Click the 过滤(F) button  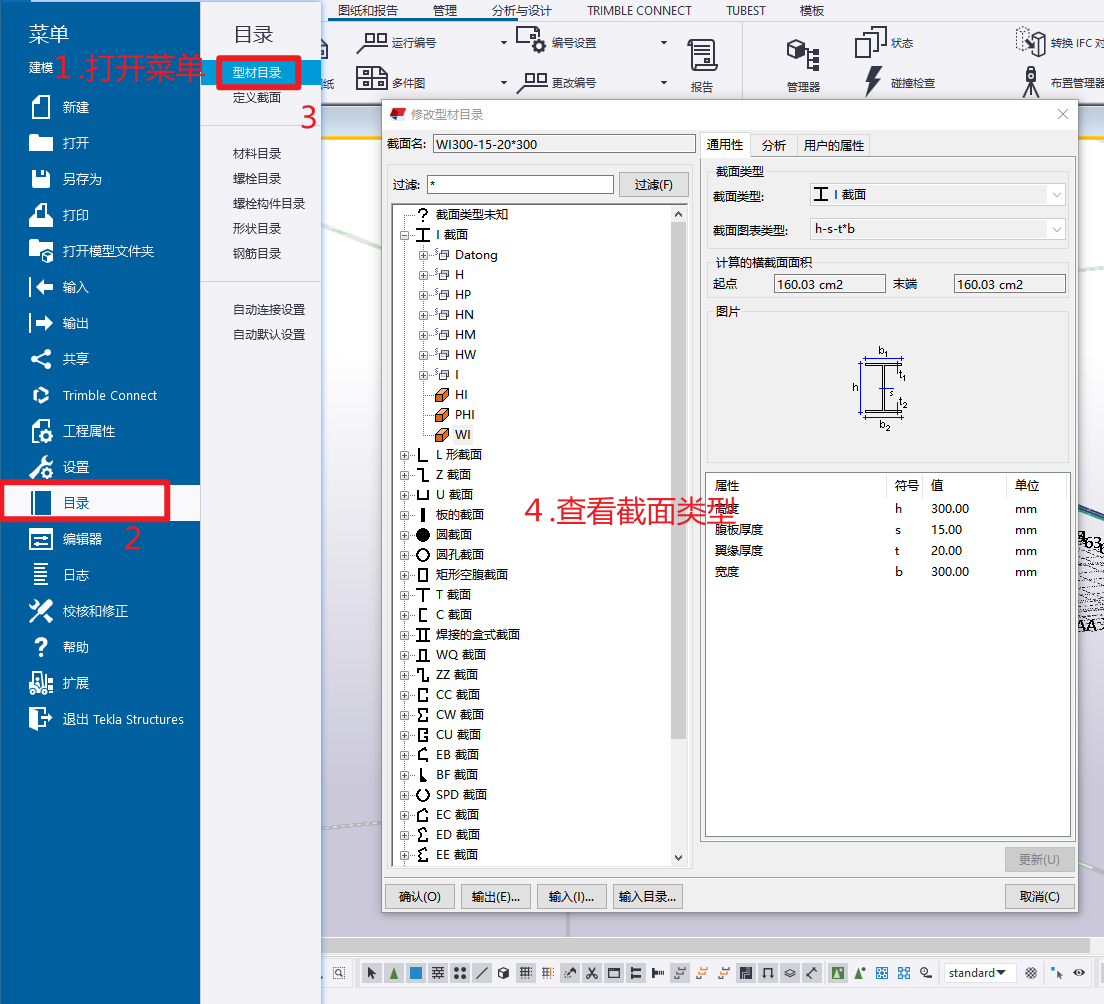[x=653, y=184]
